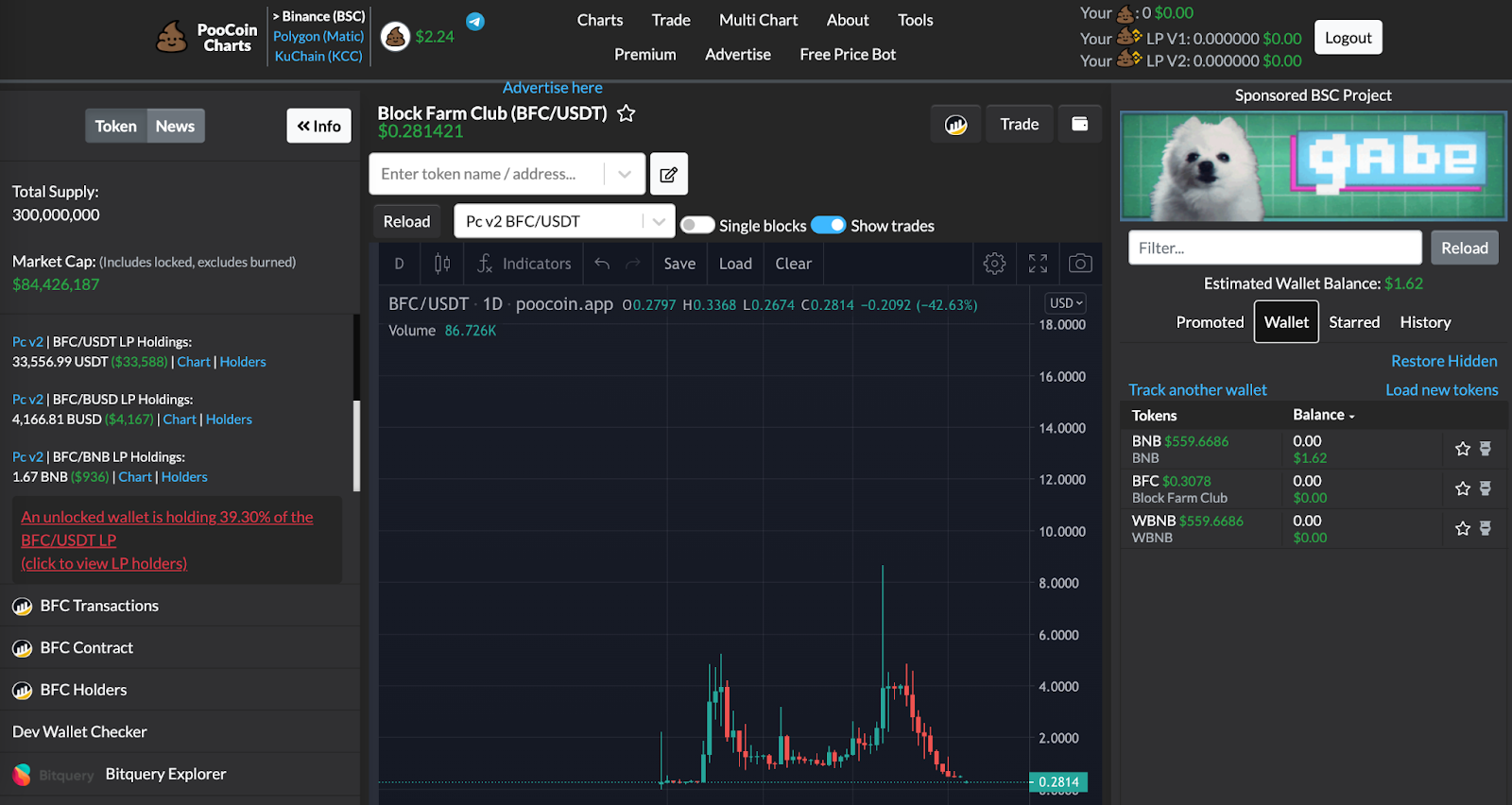The image size is (1512, 805).
Task: Open Track another wallet link
Action: point(1197,389)
